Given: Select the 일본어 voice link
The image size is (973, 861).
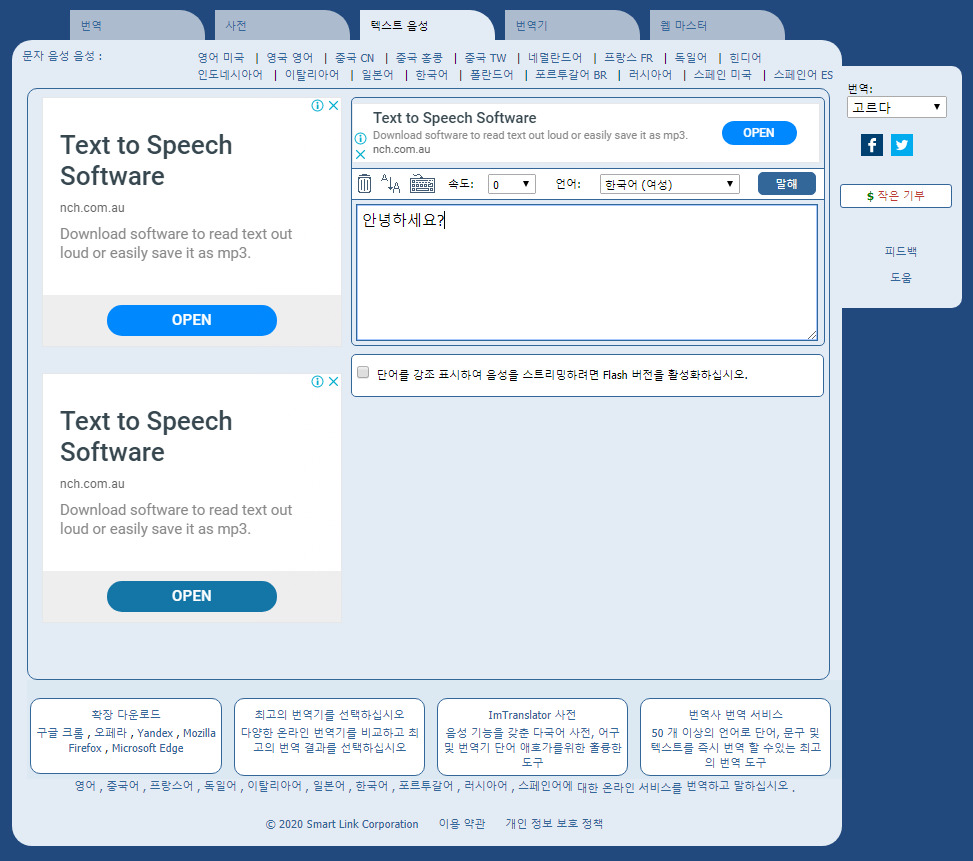Looking at the screenshot, I should (377, 74).
